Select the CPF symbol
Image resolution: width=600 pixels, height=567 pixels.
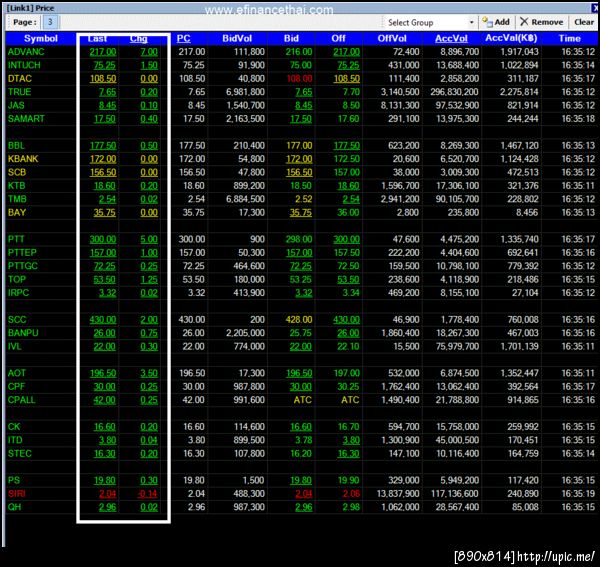pyautogui.click(x=16, y=386)
